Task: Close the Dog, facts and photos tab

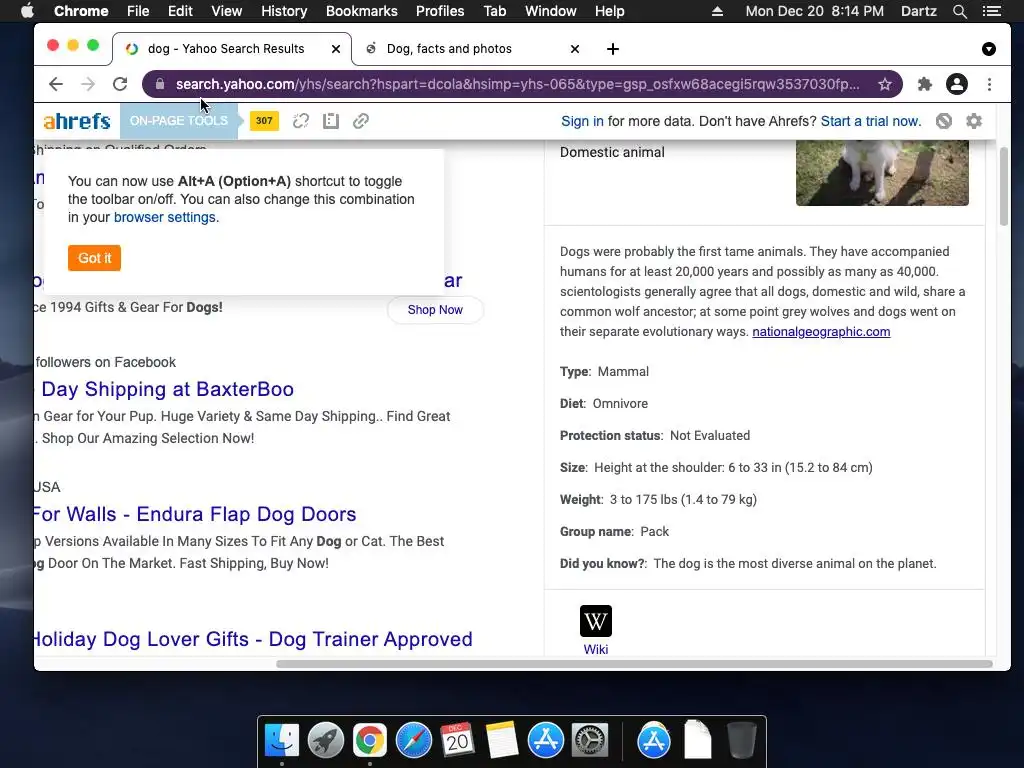Action: point(575,49)
